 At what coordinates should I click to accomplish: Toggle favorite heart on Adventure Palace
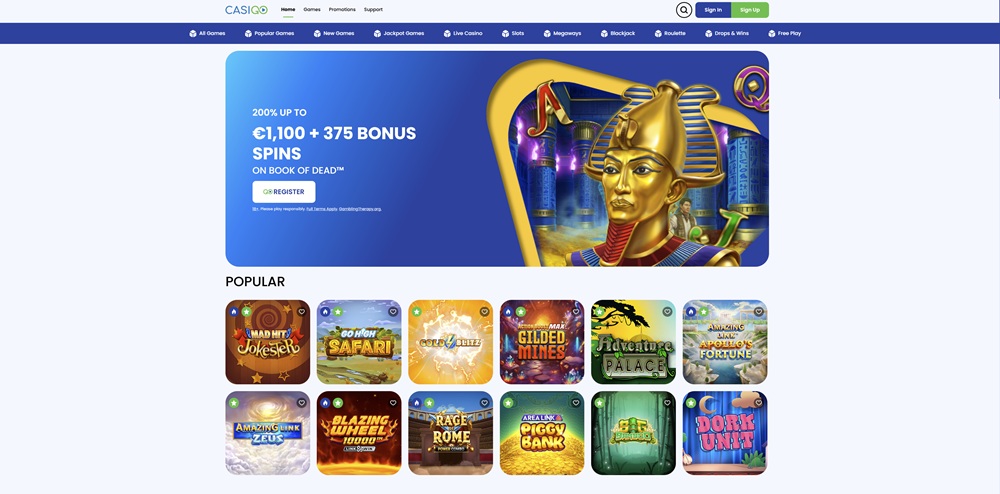tap(667, 312)
